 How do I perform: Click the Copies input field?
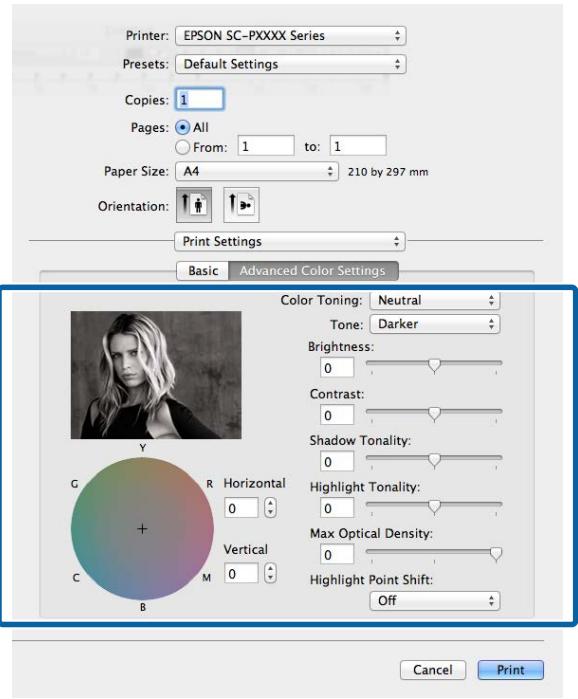pyautogui.click(x=200, y=99)
